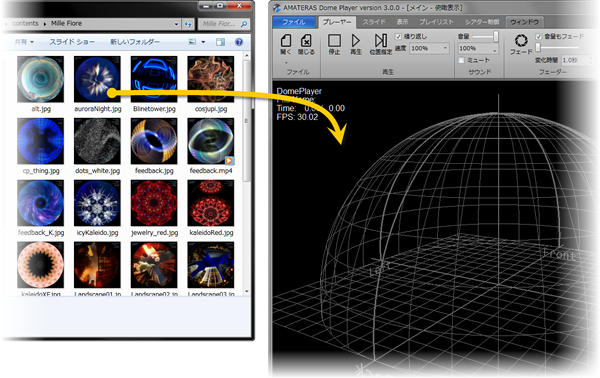The height and width of the screenshot is (378, 600).
Task: Open the Explorer view options dropdown arrow
Action: (x=203, y=42)
